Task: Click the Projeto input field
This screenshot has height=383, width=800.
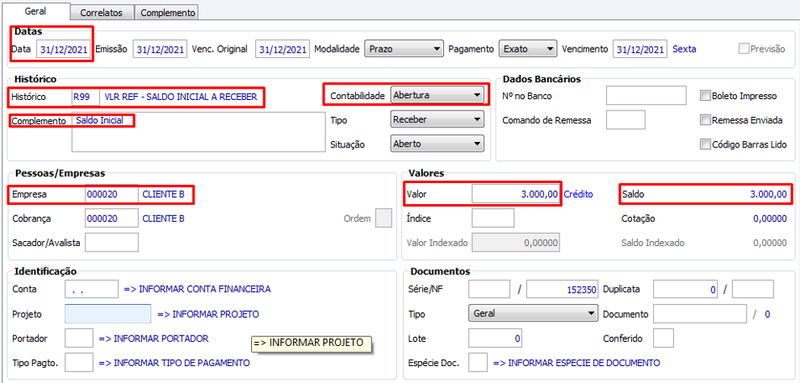Action: pyautogui.click(x=108, y=314)
